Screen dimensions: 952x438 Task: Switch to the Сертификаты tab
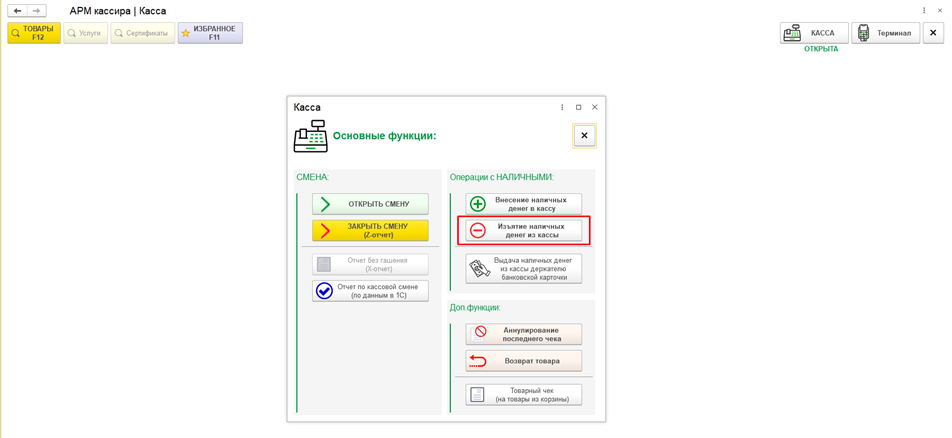[x=143, y=33]
